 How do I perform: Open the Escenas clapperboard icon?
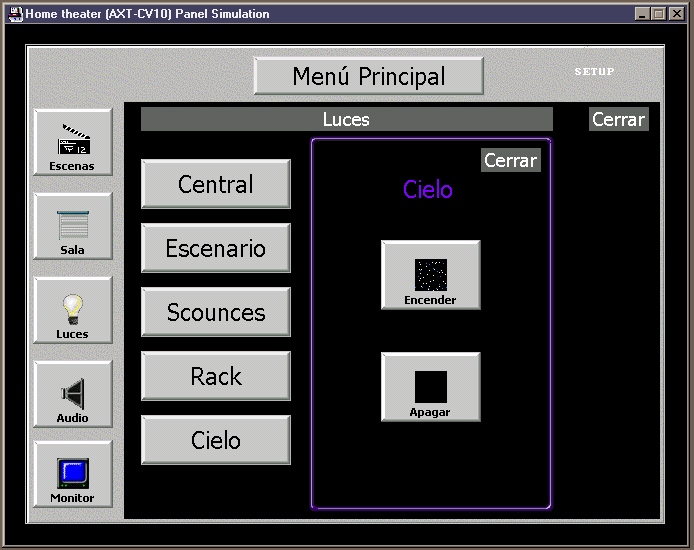click(73, 143)
